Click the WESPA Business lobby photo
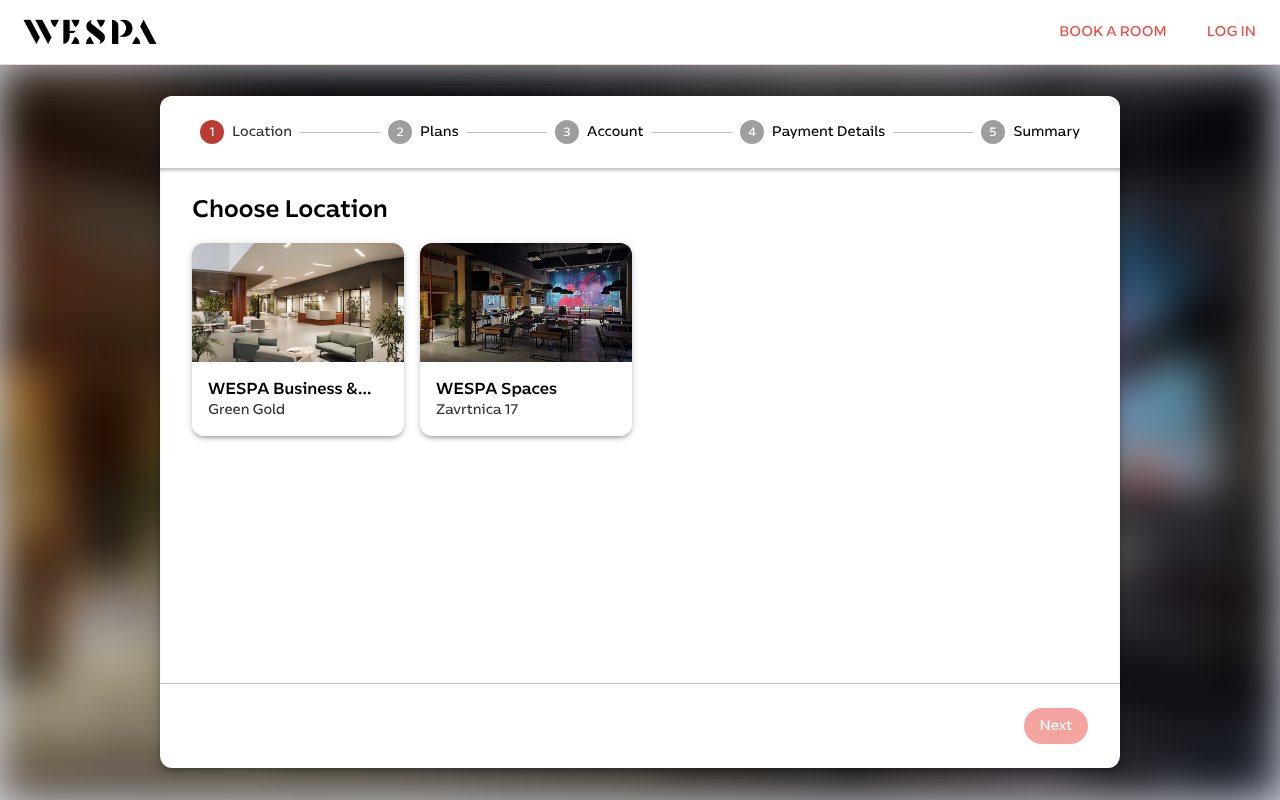Image resolution: width=1280 pixels, height=800 pixels. tap(297, 302)
